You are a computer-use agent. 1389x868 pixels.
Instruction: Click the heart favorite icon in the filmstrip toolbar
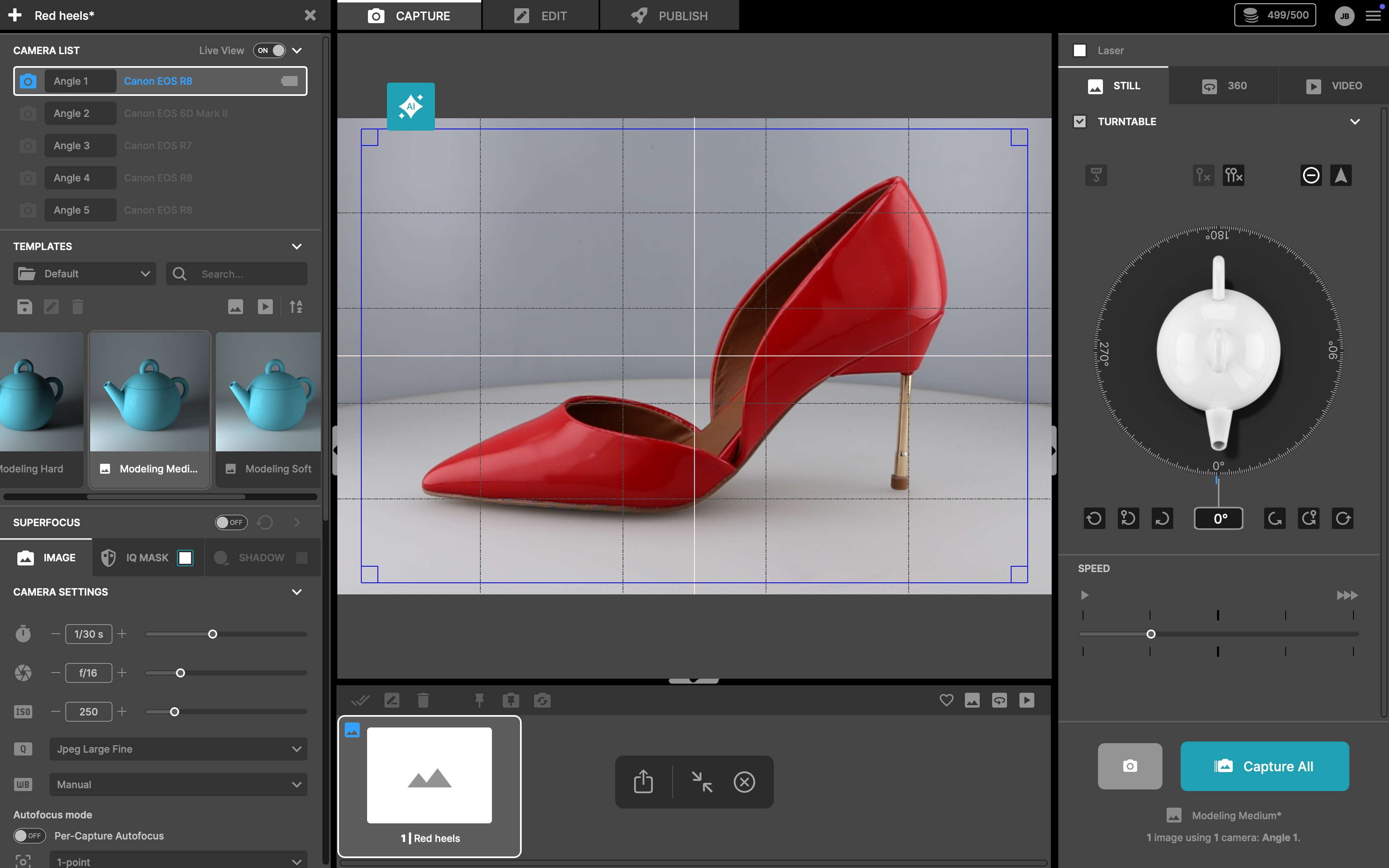(946, 700)
